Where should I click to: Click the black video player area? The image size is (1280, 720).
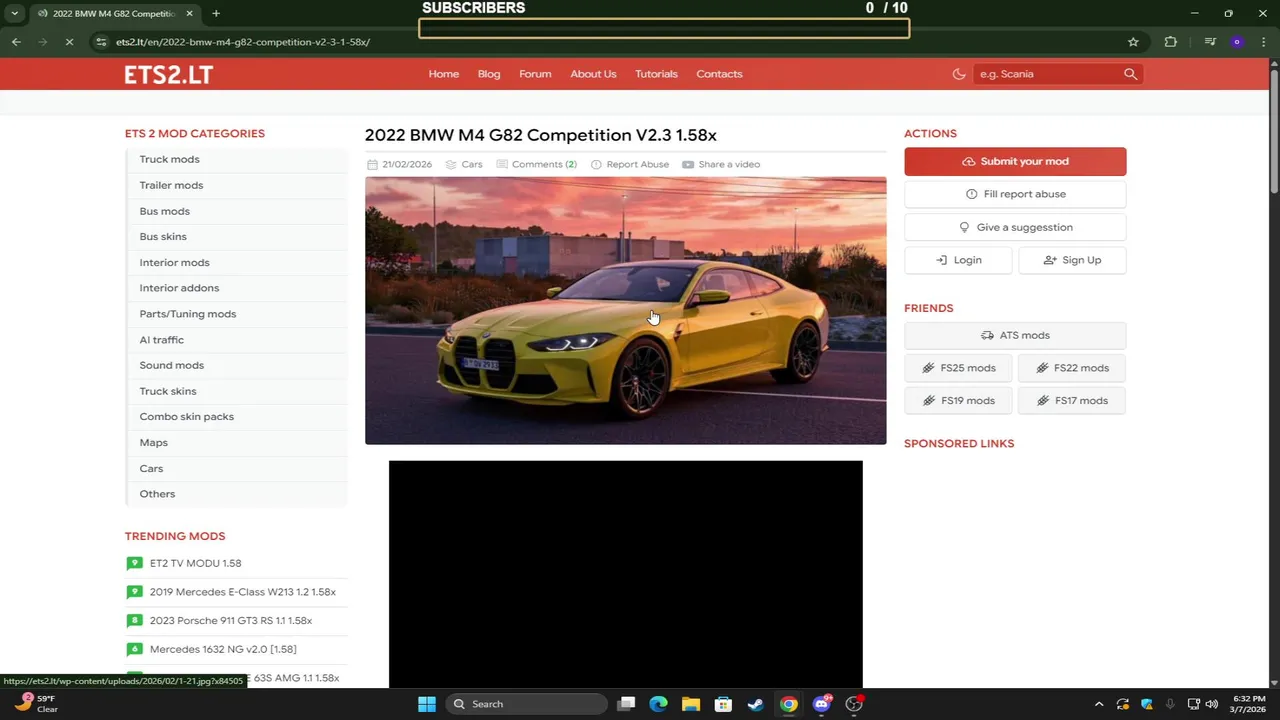coord(625,574)
